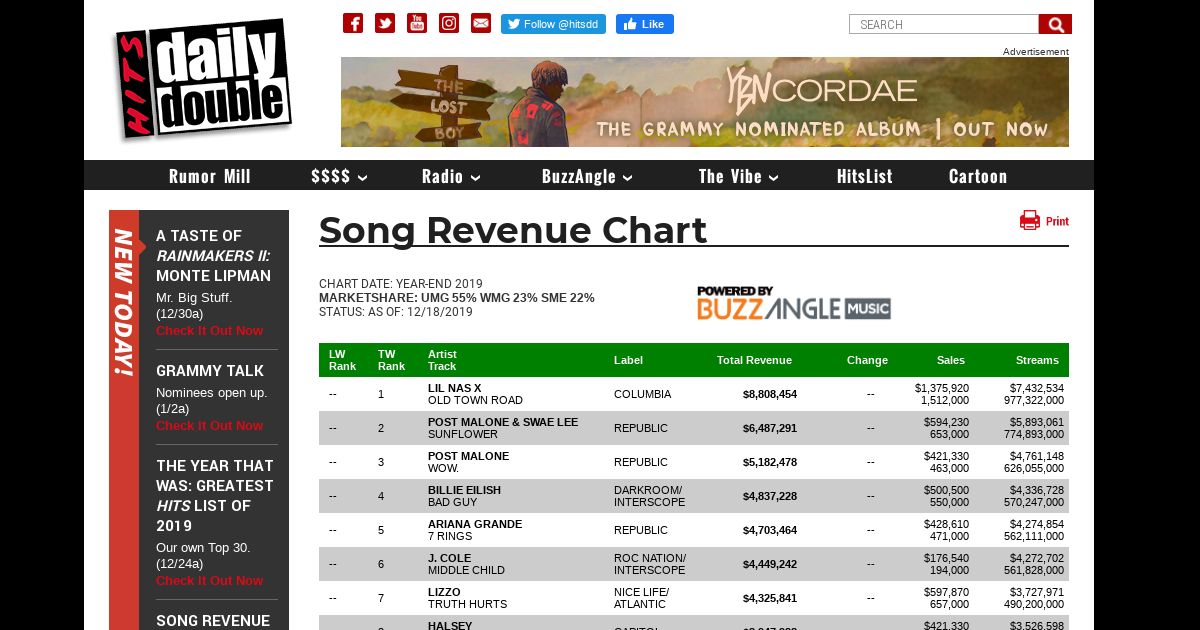Viewport: 1200px width, 630px height.
Task: Click the COLUMBIA label cell
Action: (642, 394)
